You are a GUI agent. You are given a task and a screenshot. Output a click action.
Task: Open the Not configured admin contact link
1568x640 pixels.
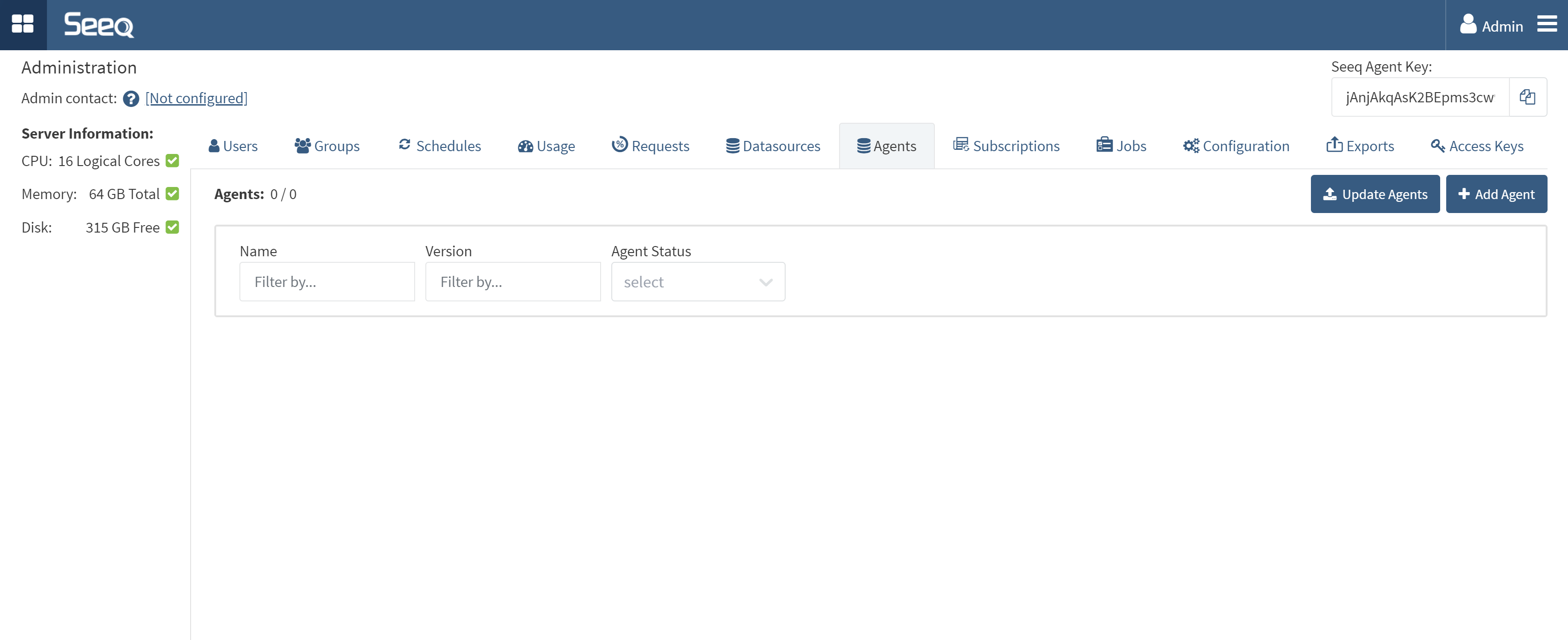(x=196, y=99)
